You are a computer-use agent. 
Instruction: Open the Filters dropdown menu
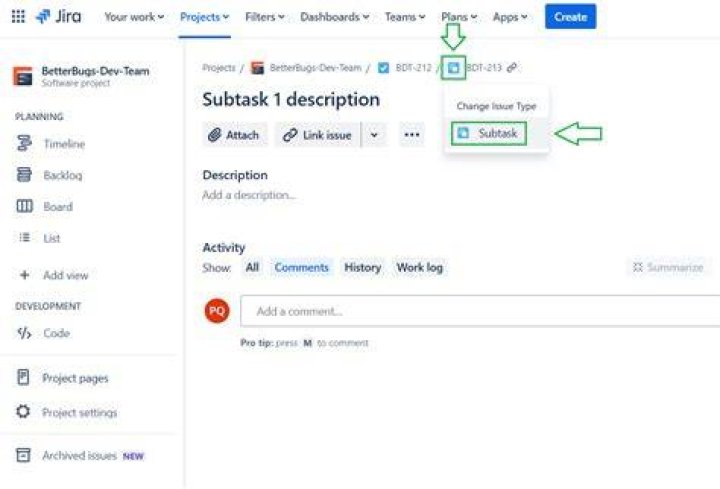click(264, 17)
